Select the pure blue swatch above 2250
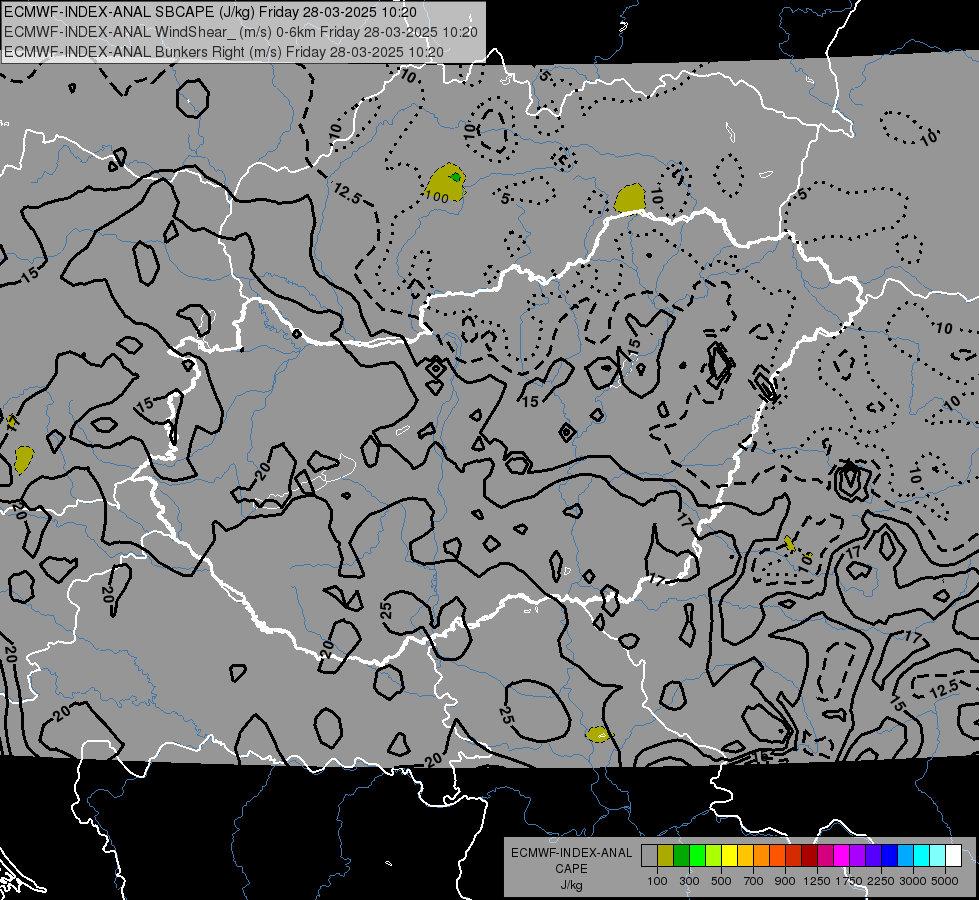This screenshot has width=979, height=900. 890,856
